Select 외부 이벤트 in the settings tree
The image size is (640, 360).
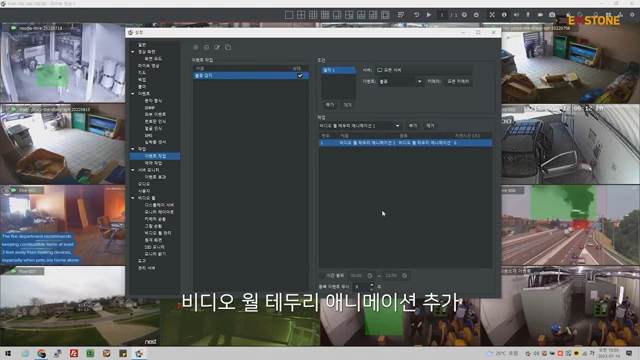point(156,115)
